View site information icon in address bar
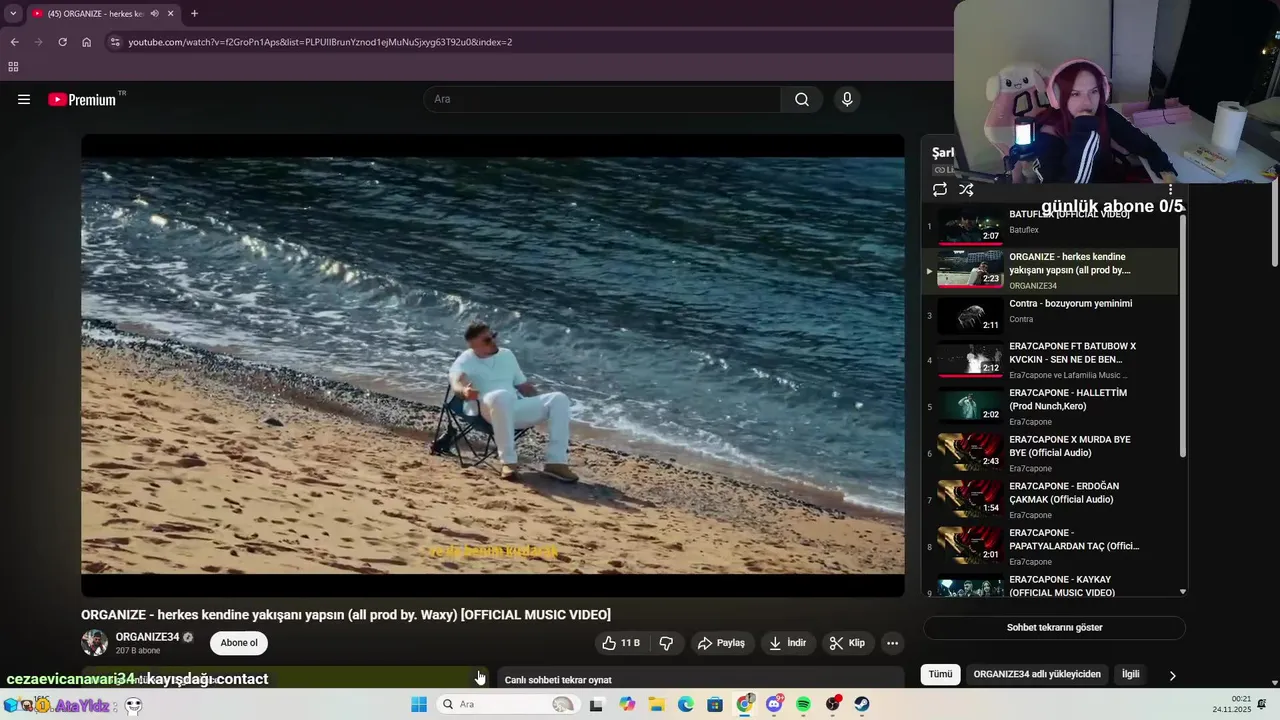Image resolution: width=1280 pixels, height=720 pixels. [115, 42]
